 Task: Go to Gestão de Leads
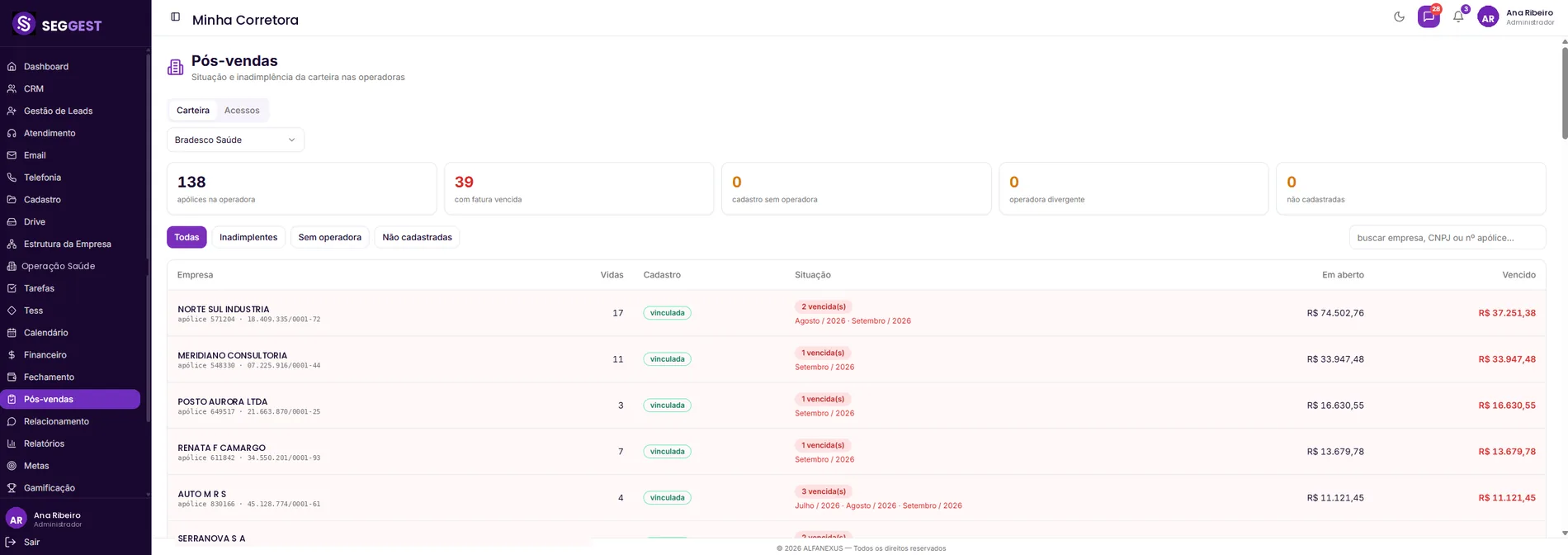71,111
